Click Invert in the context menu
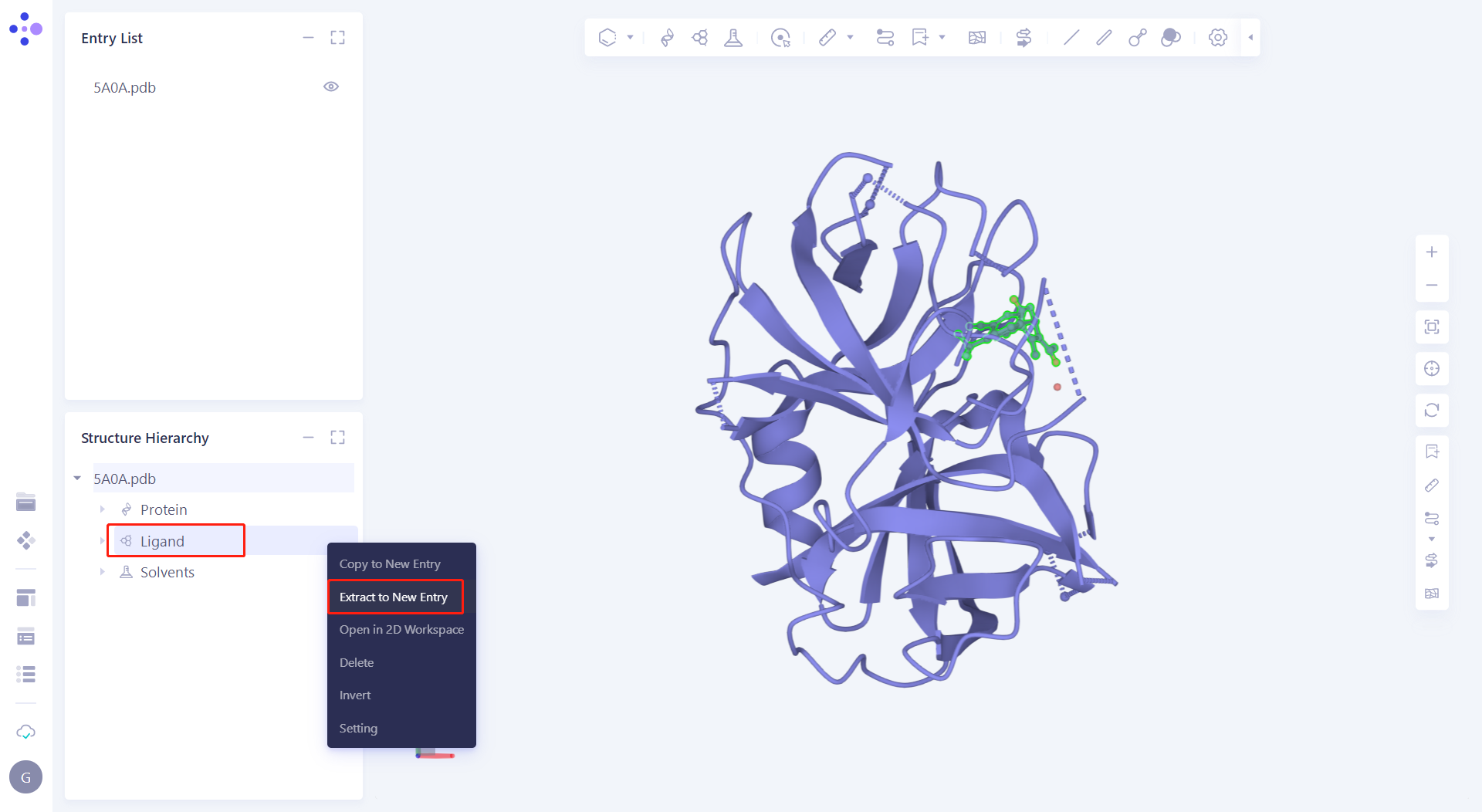Screen dimensions: 1482x812 tap(354, 695)
